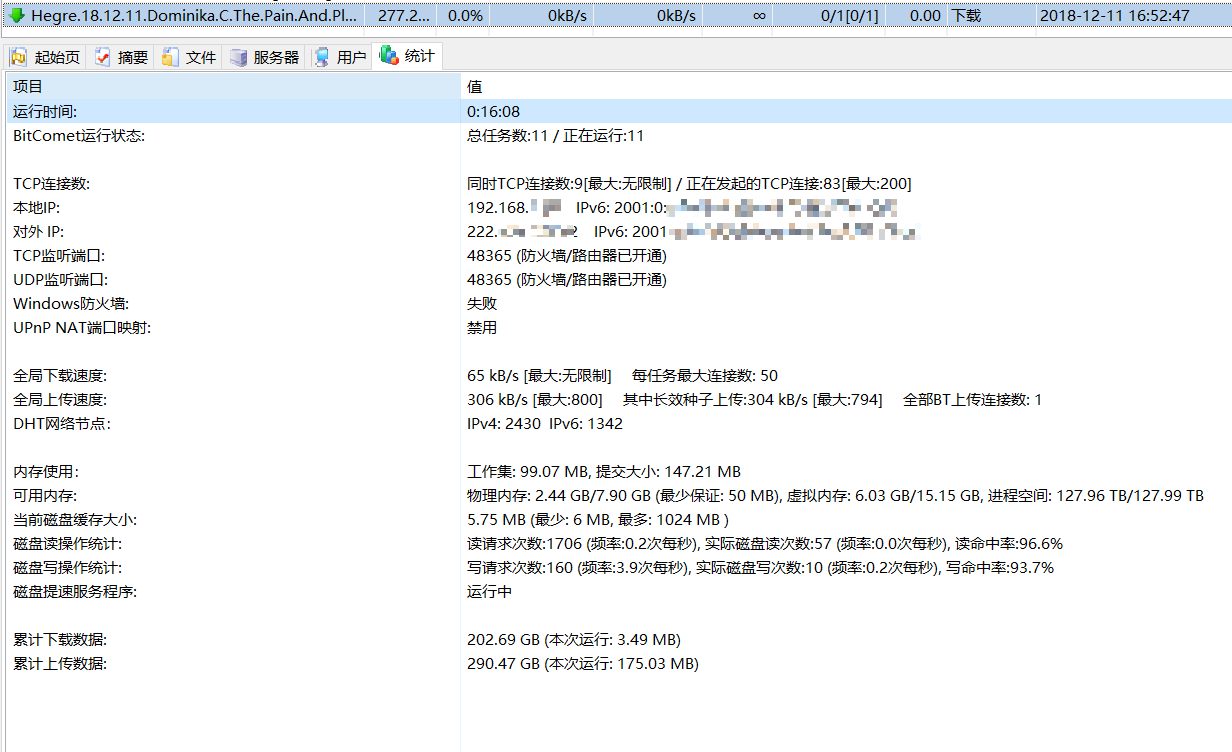The width and height of the screenshot is (1232, 752).
Task: Click the 项目 column header
Action: [28, 87]
